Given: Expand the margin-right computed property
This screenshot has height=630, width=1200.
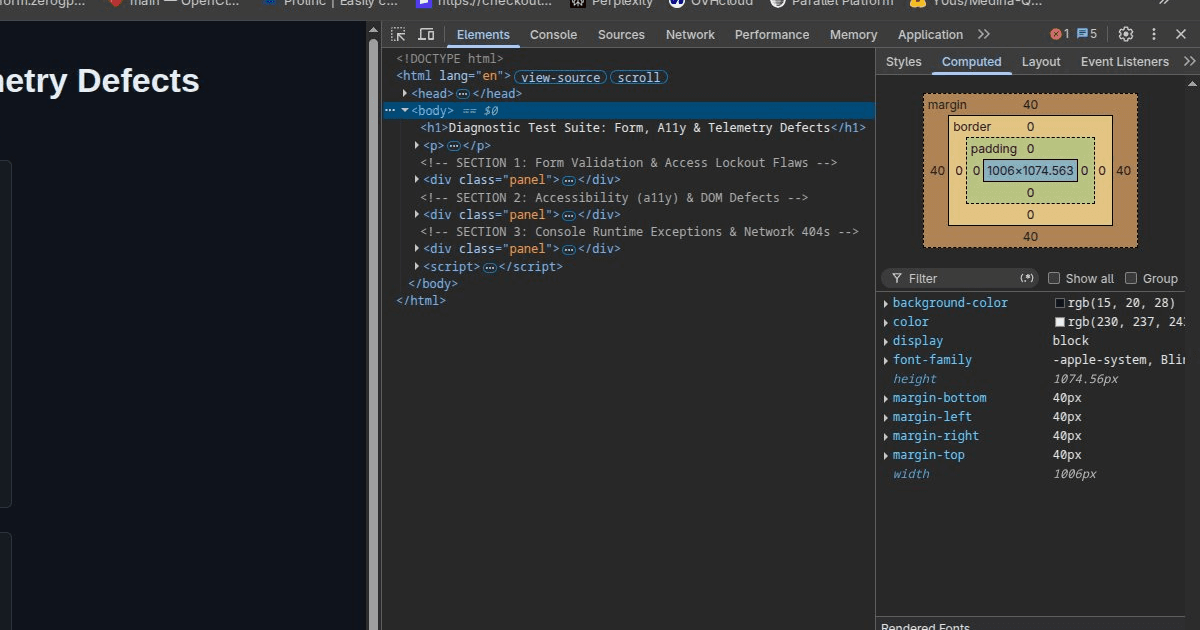Looking at the screenshot, I should [886, 436].
